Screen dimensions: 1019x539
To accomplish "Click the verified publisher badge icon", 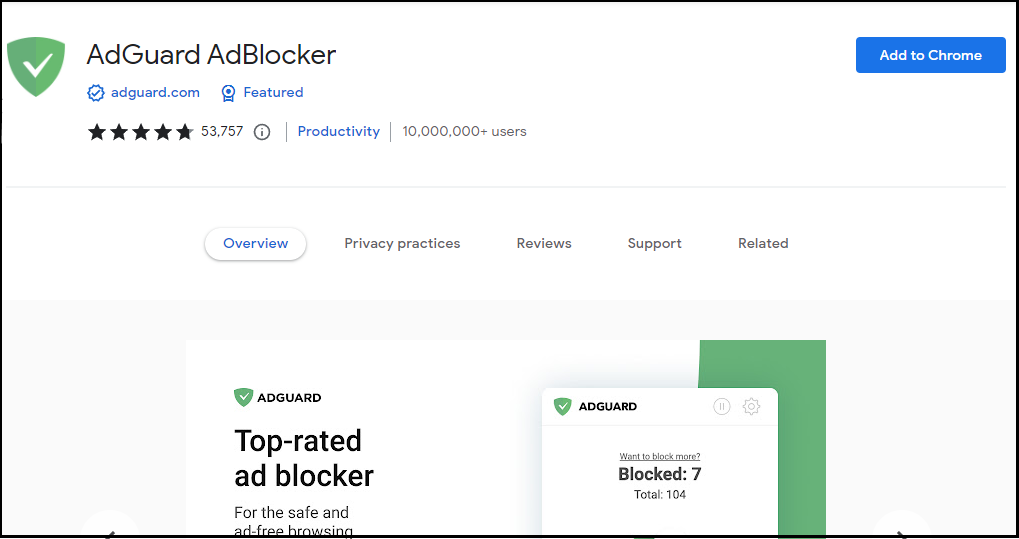I will coord(96,93).
